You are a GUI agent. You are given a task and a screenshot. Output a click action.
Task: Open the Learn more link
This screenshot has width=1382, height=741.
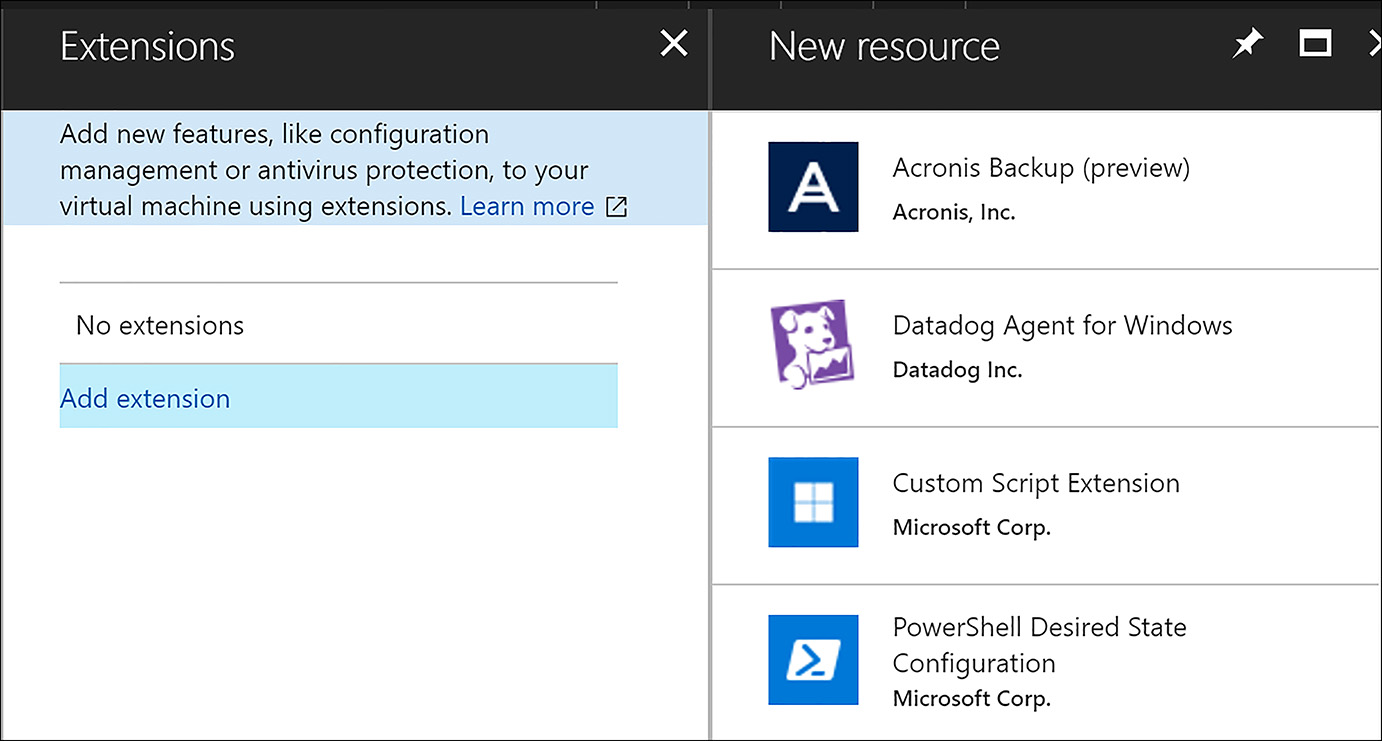[x=527, y=206]
